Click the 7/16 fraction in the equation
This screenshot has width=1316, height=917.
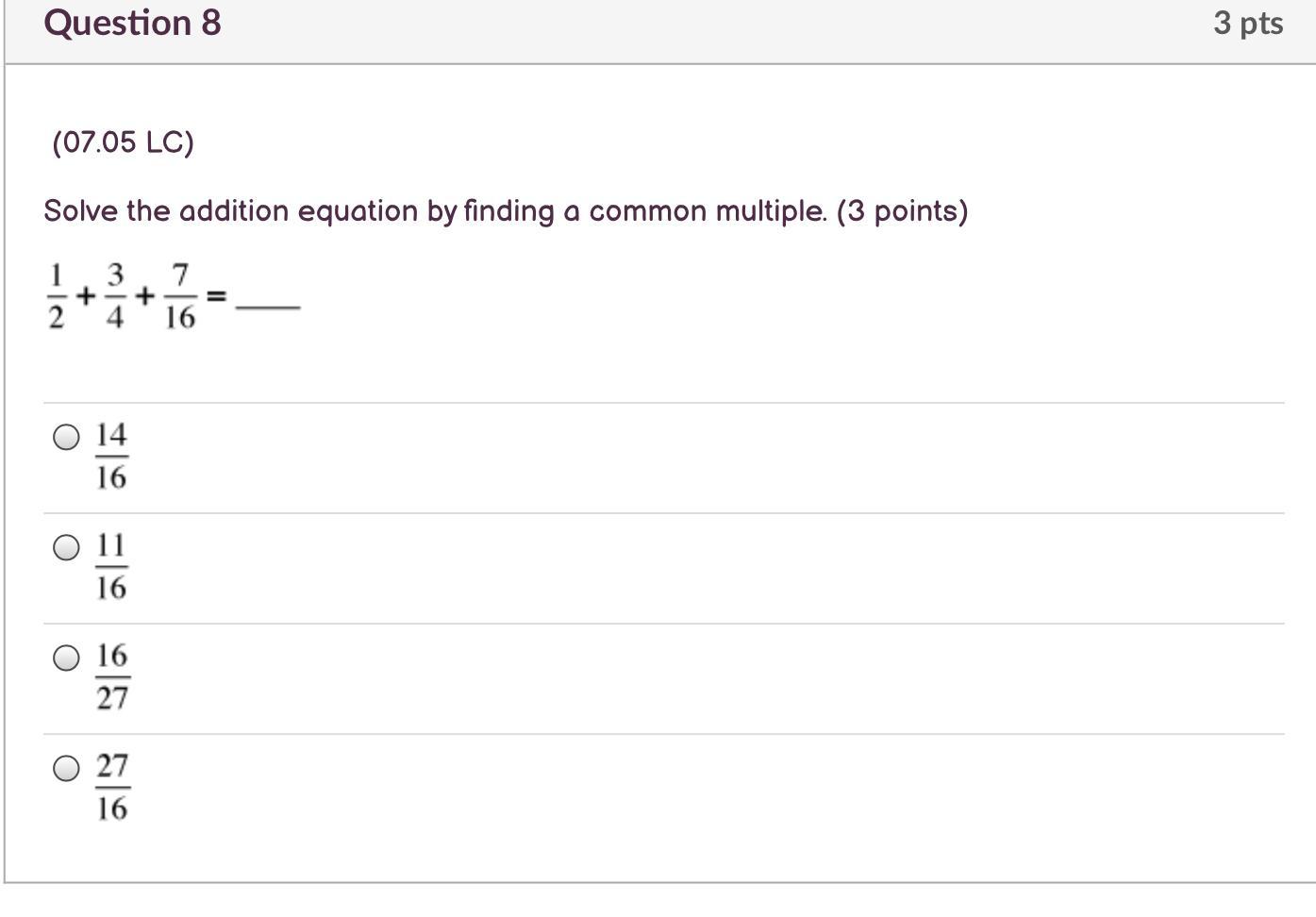[179, 296]
